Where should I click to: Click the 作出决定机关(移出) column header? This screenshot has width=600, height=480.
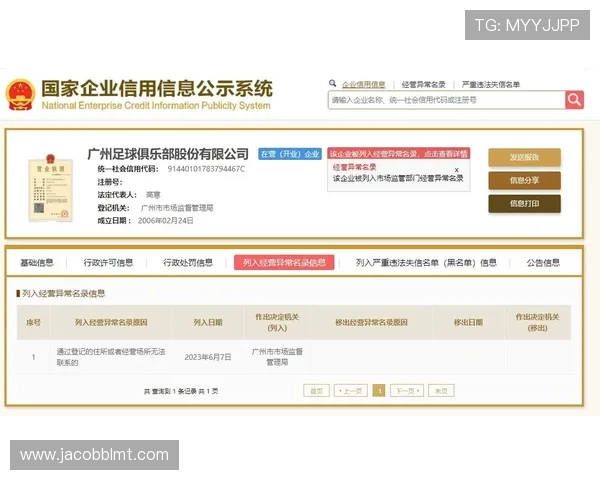tap(537, 322)
